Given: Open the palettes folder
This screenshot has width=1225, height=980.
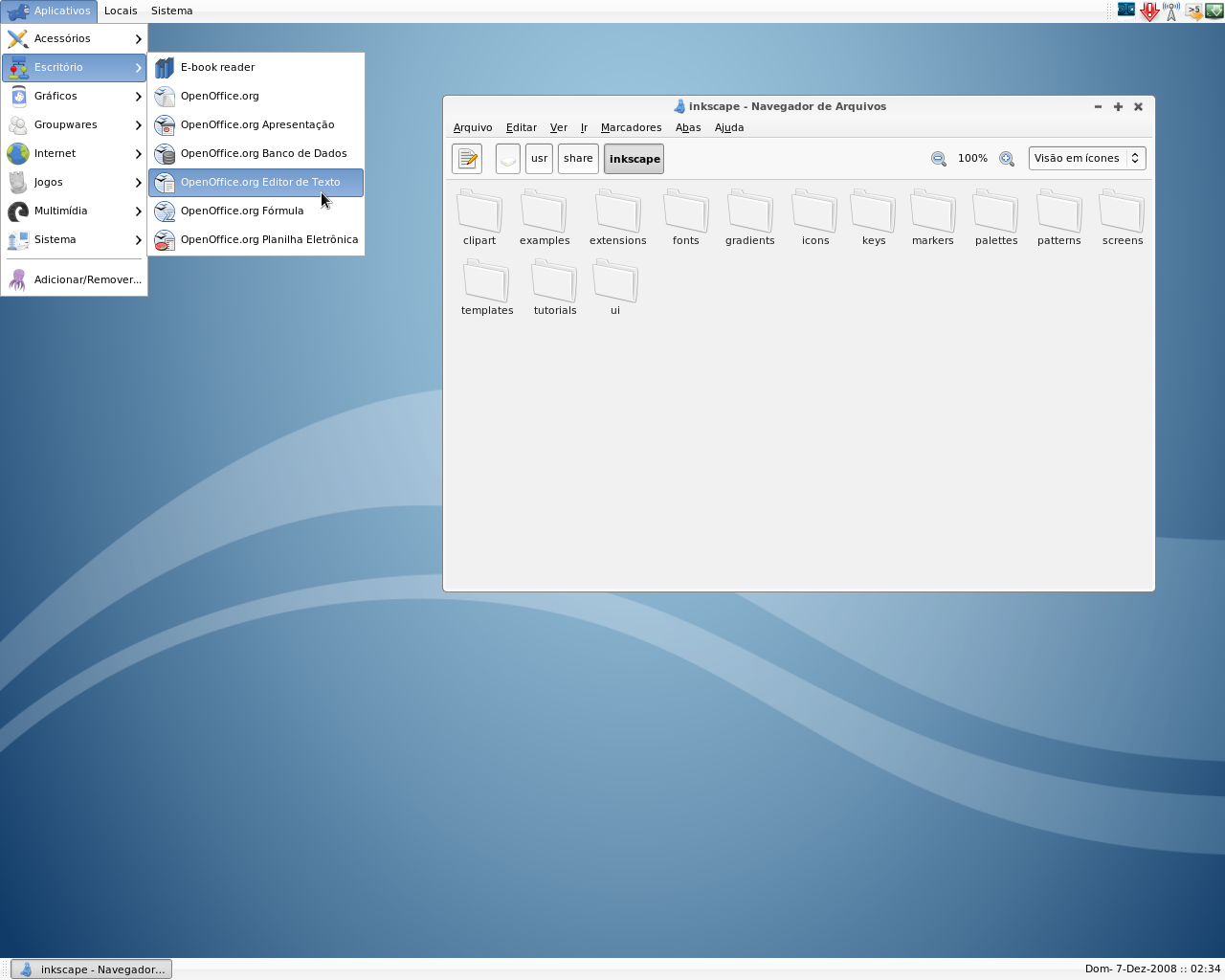Looking at the screenshot, I should [x=996, y=217].
